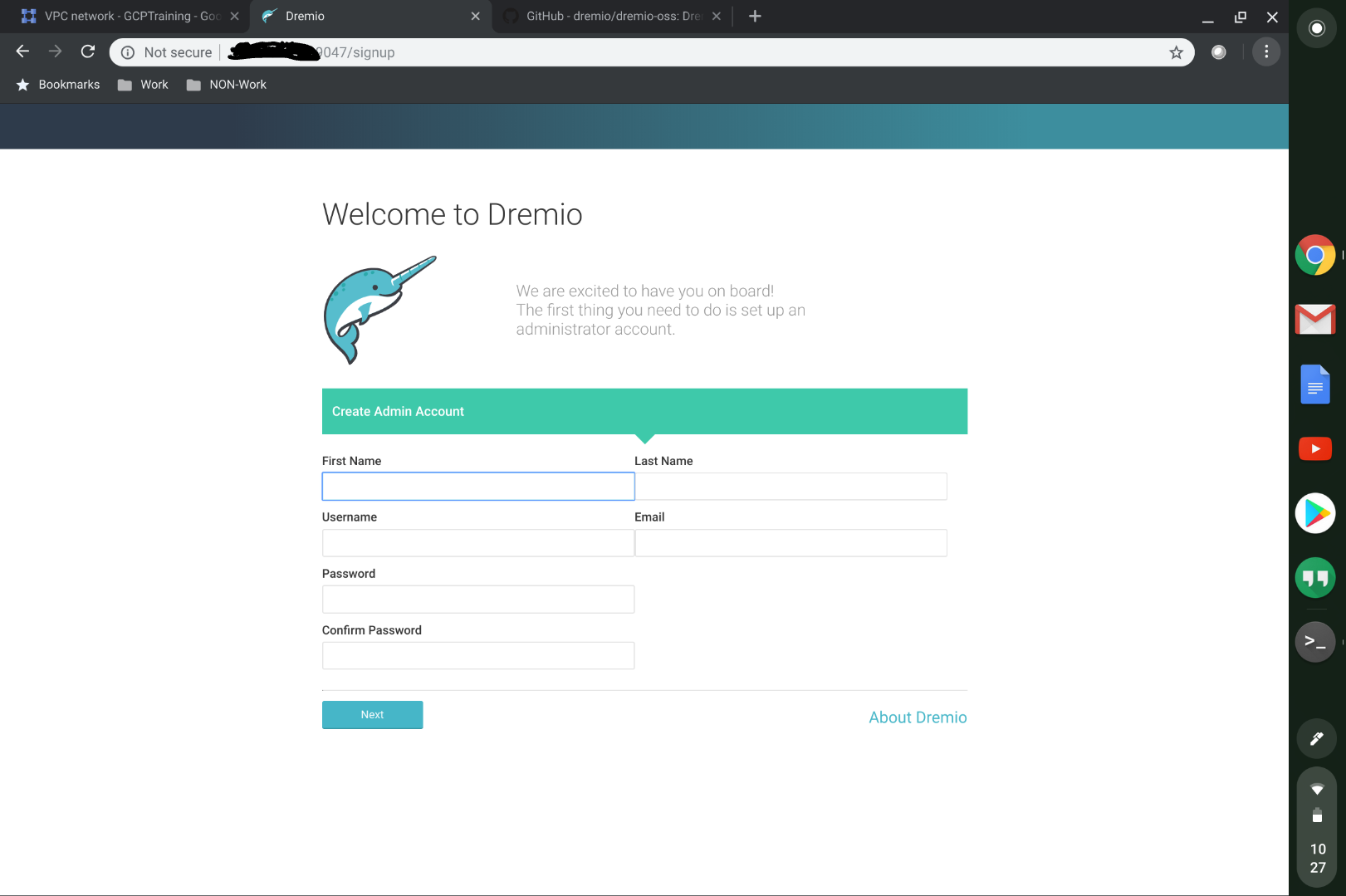The width and height of the screenshot is (1346, 896).
Task: Click the Email input field
Action: pos(790,543)
